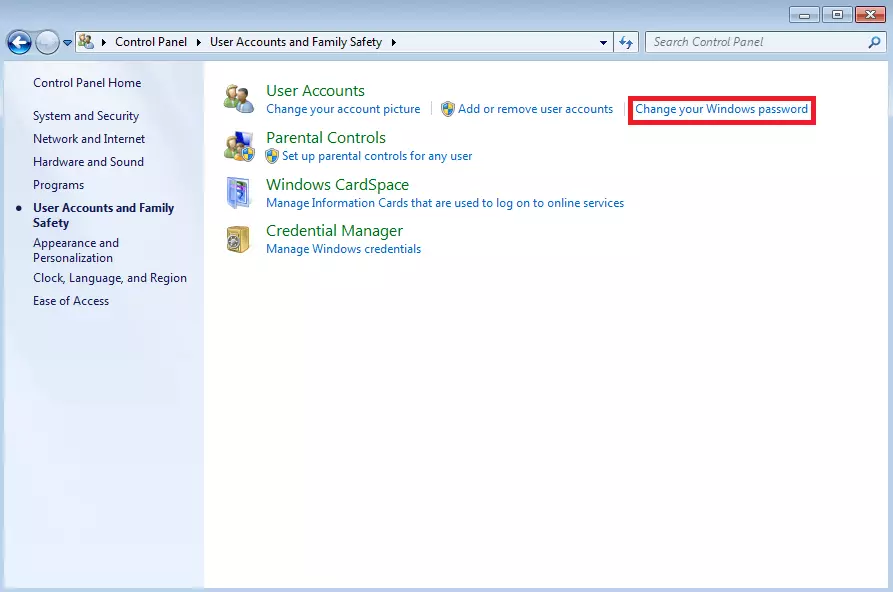
Task: Select User Accounts and Family Safety sidebar item
Action: [x=104, y=215]
